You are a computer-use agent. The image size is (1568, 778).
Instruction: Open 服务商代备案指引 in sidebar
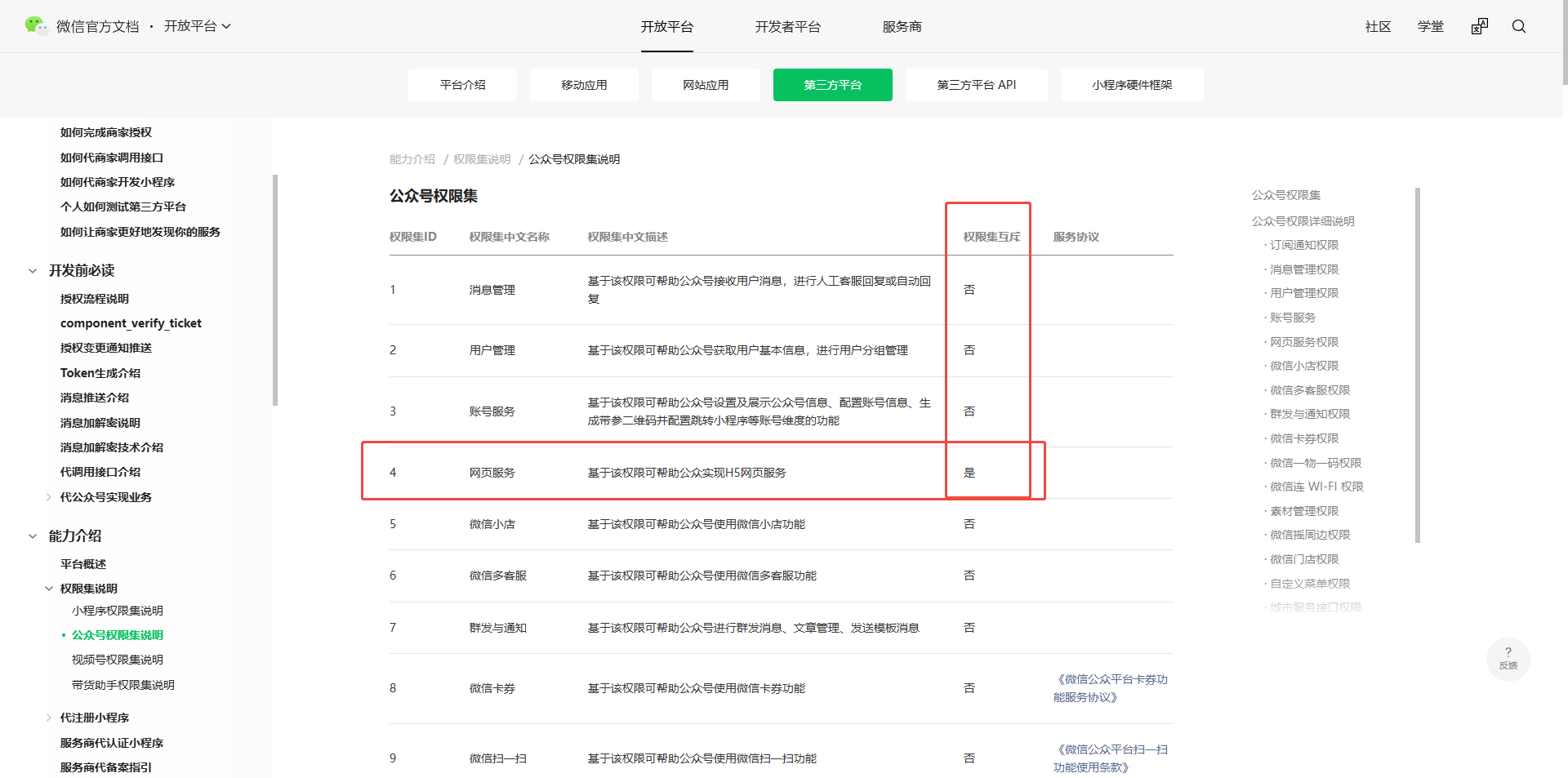click(106, 767)
